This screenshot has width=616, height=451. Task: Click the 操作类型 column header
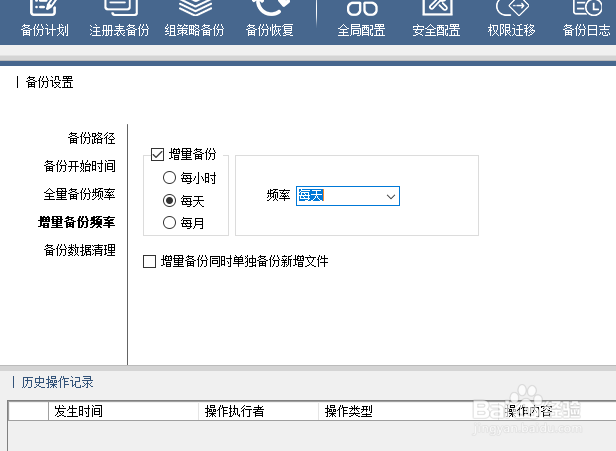(x=409, y=411)
